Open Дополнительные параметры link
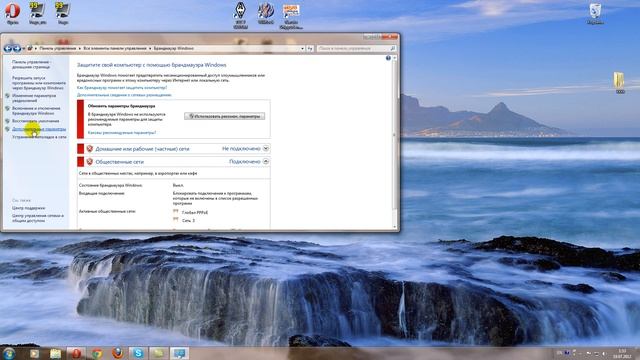This screenshot has height=360, width=640. [39, 129]
